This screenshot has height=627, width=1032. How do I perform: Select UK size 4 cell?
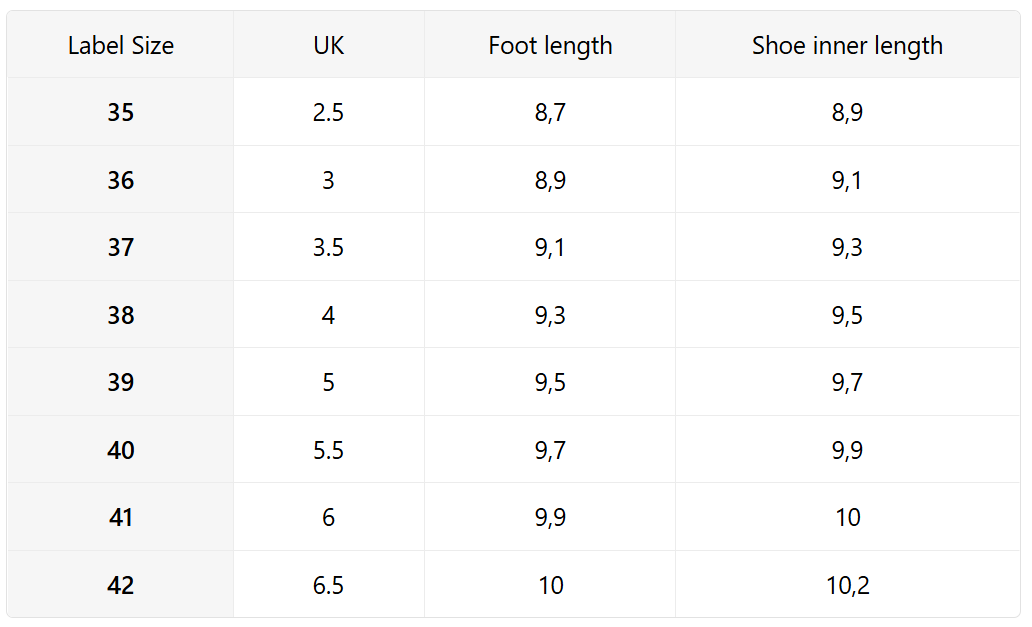pos(328,315)
